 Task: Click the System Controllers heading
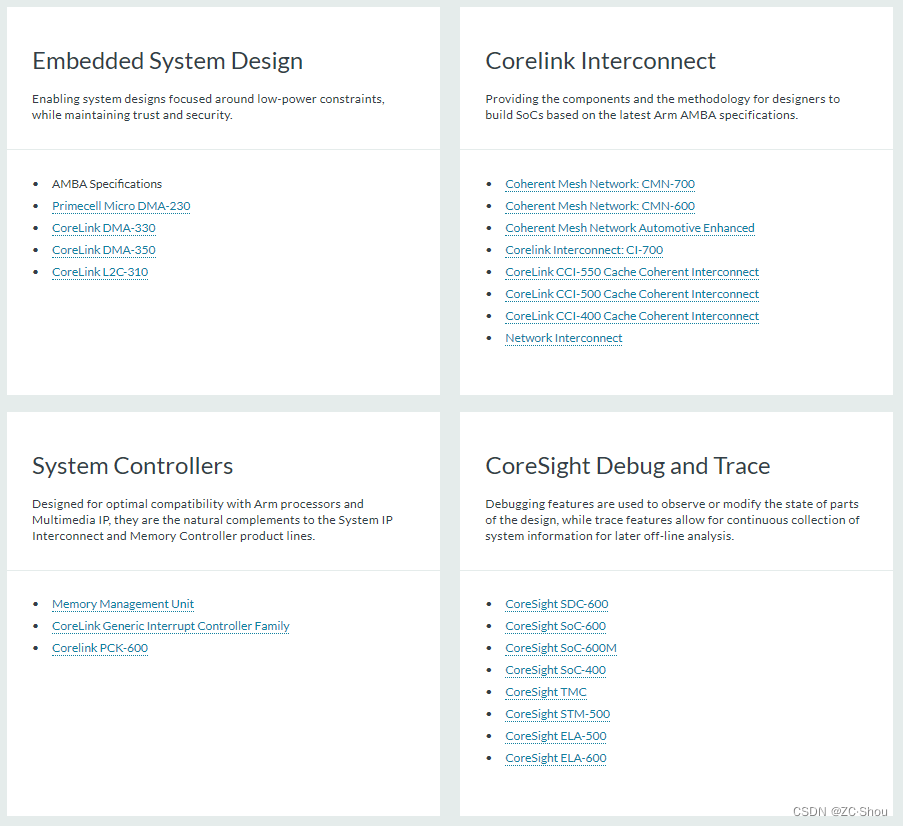[132, 466]
